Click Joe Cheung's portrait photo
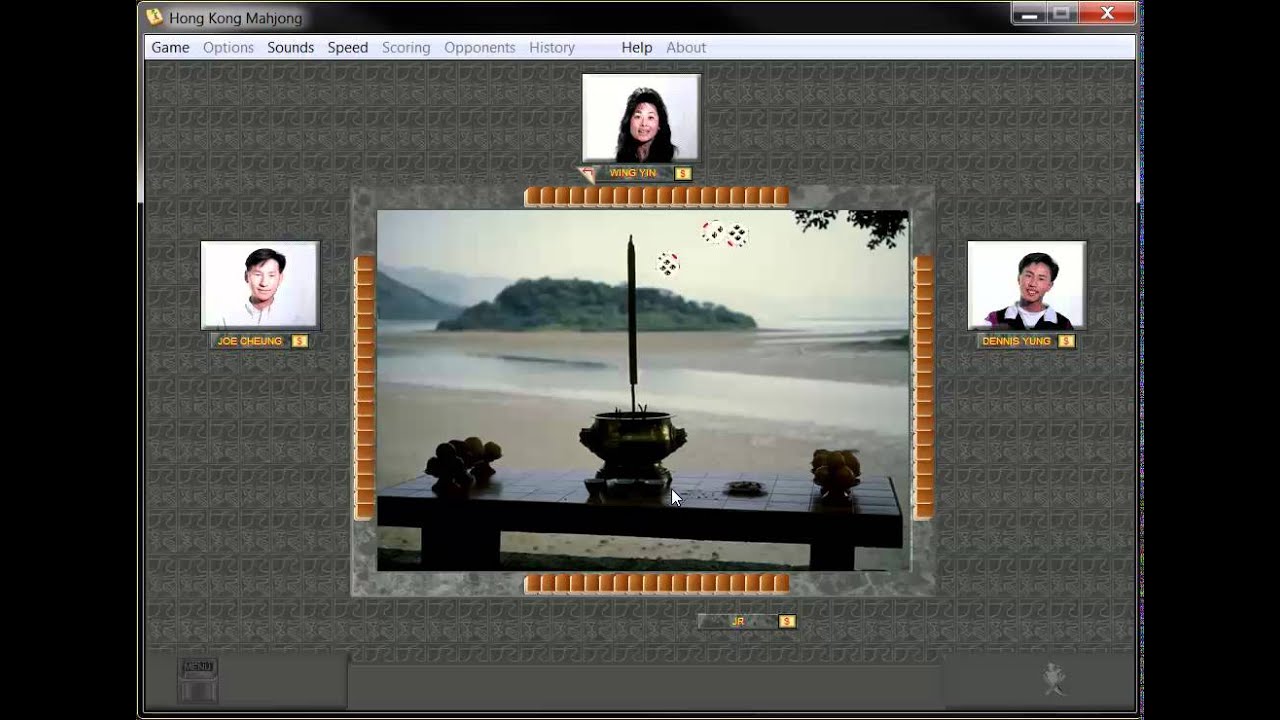1280x720 pixels. [x=260, y=285]
